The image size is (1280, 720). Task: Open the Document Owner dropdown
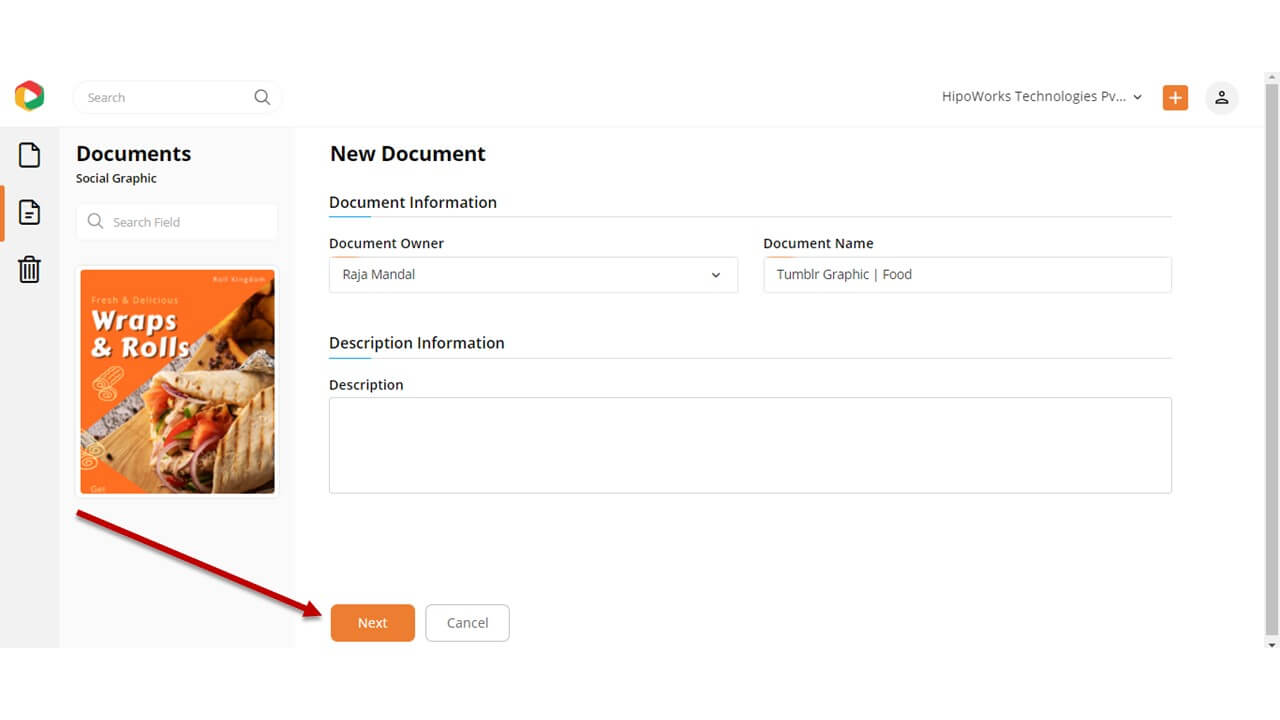[x=533, y=275]
